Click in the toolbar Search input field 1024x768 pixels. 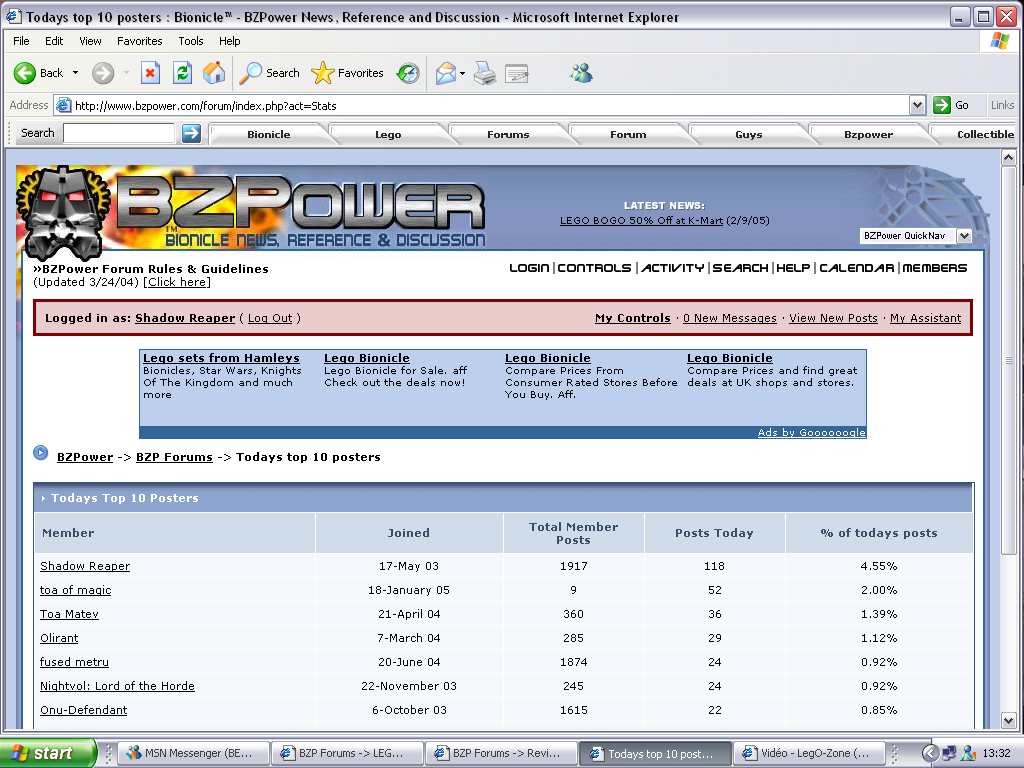119,133
